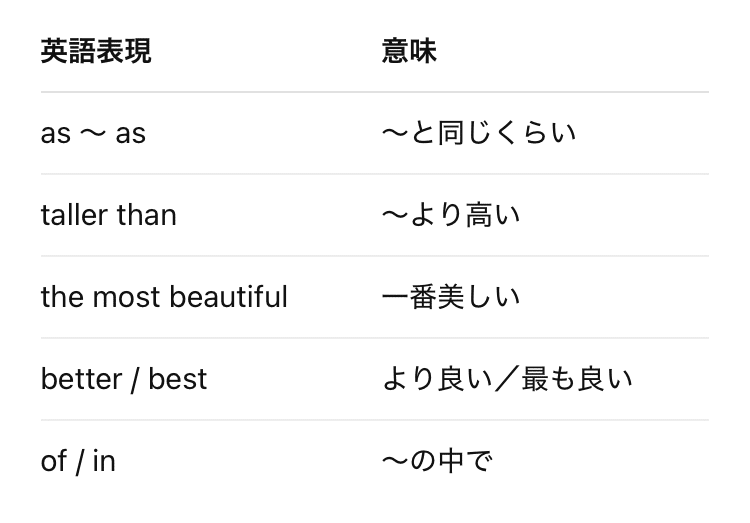
Task: Click the ～の中で meaning cell
Action: pos(437,461)
